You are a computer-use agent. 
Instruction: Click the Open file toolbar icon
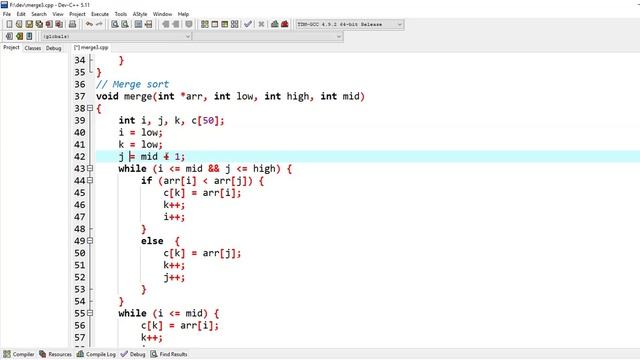tap(19, 24)
